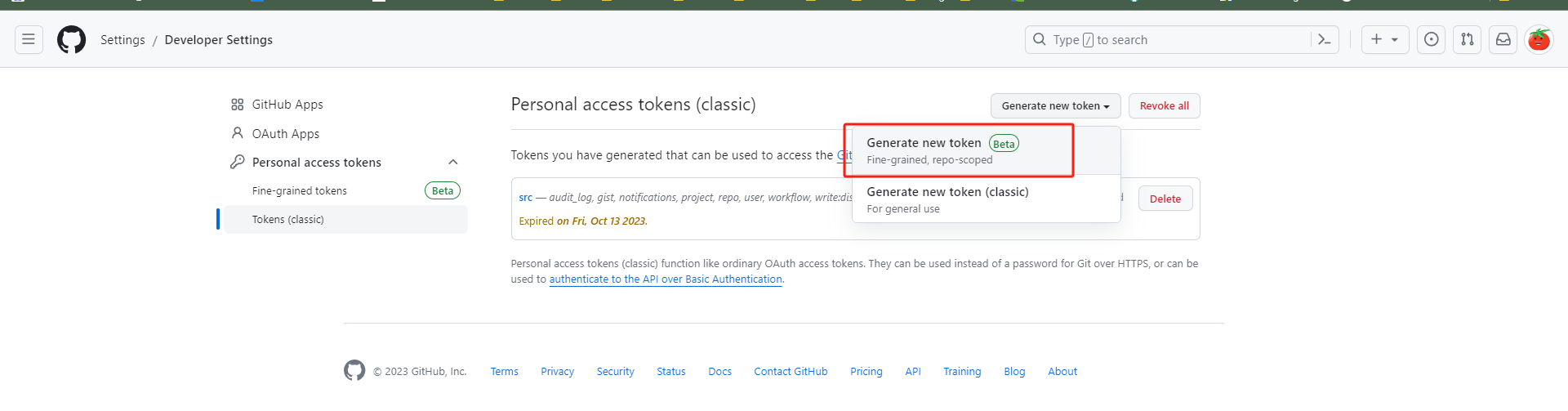Go to Fine-grained tokens page
The width and height of the screenshot is (1568, 411).
point(300,191)
